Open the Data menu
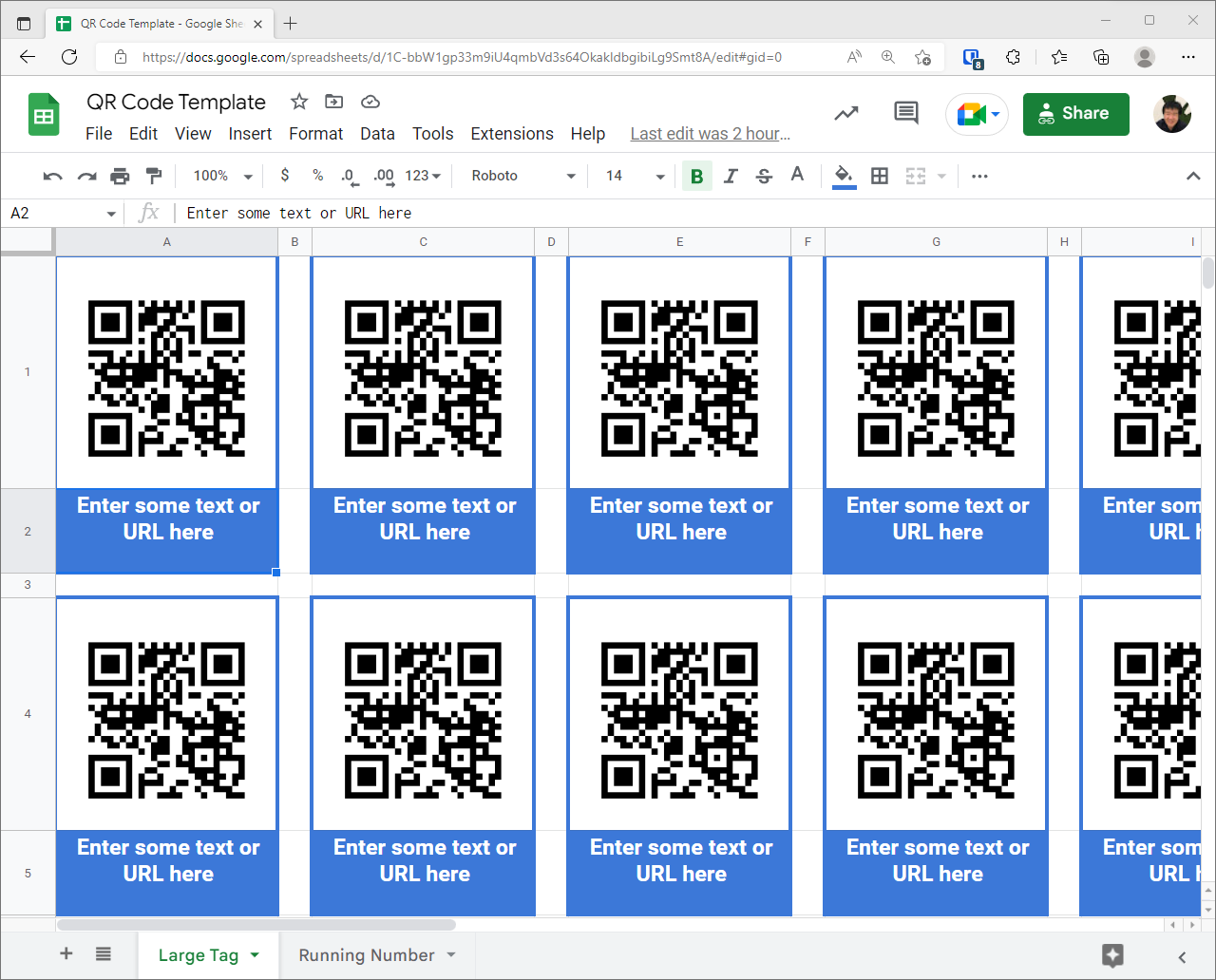Image resolution: width=1216 pixels, height=980 pixels. coord(377,134)
